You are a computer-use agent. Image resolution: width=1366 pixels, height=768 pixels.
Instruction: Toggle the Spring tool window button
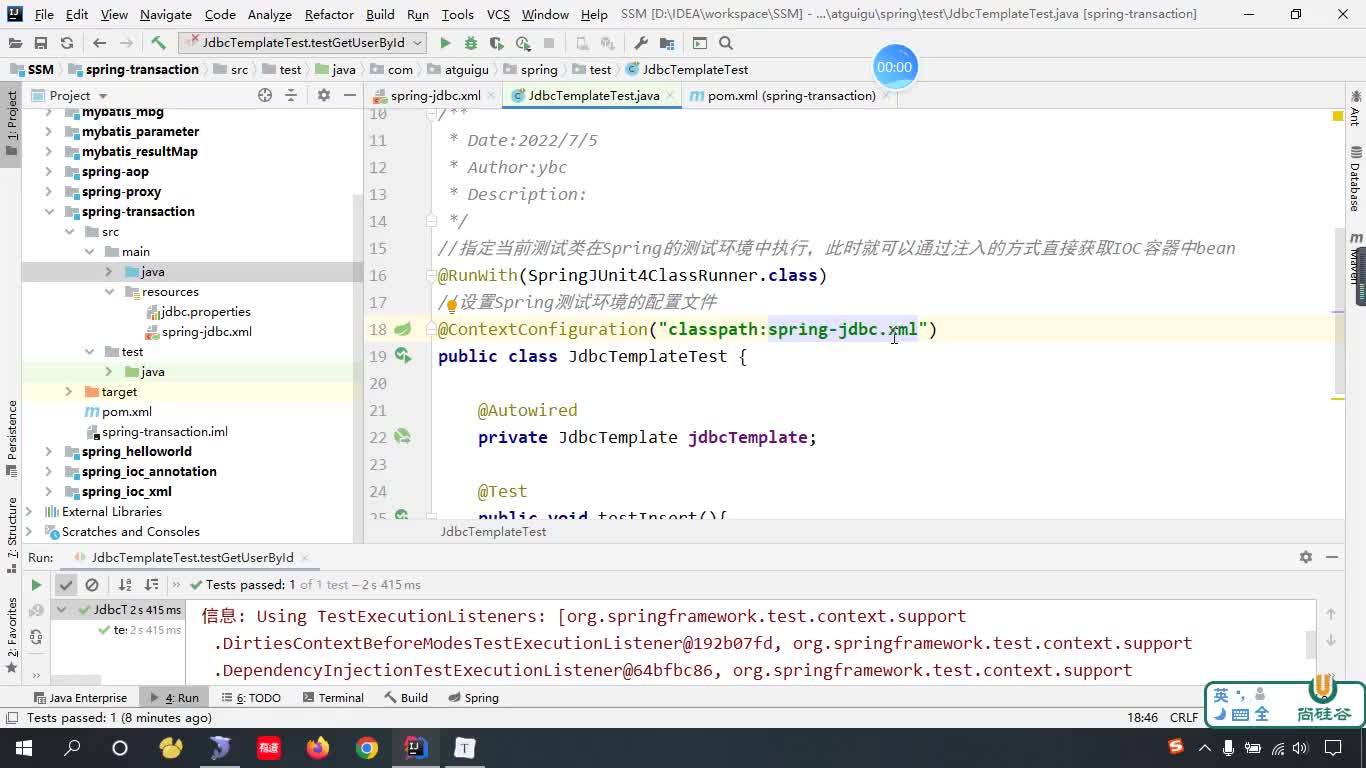point(474,698)
